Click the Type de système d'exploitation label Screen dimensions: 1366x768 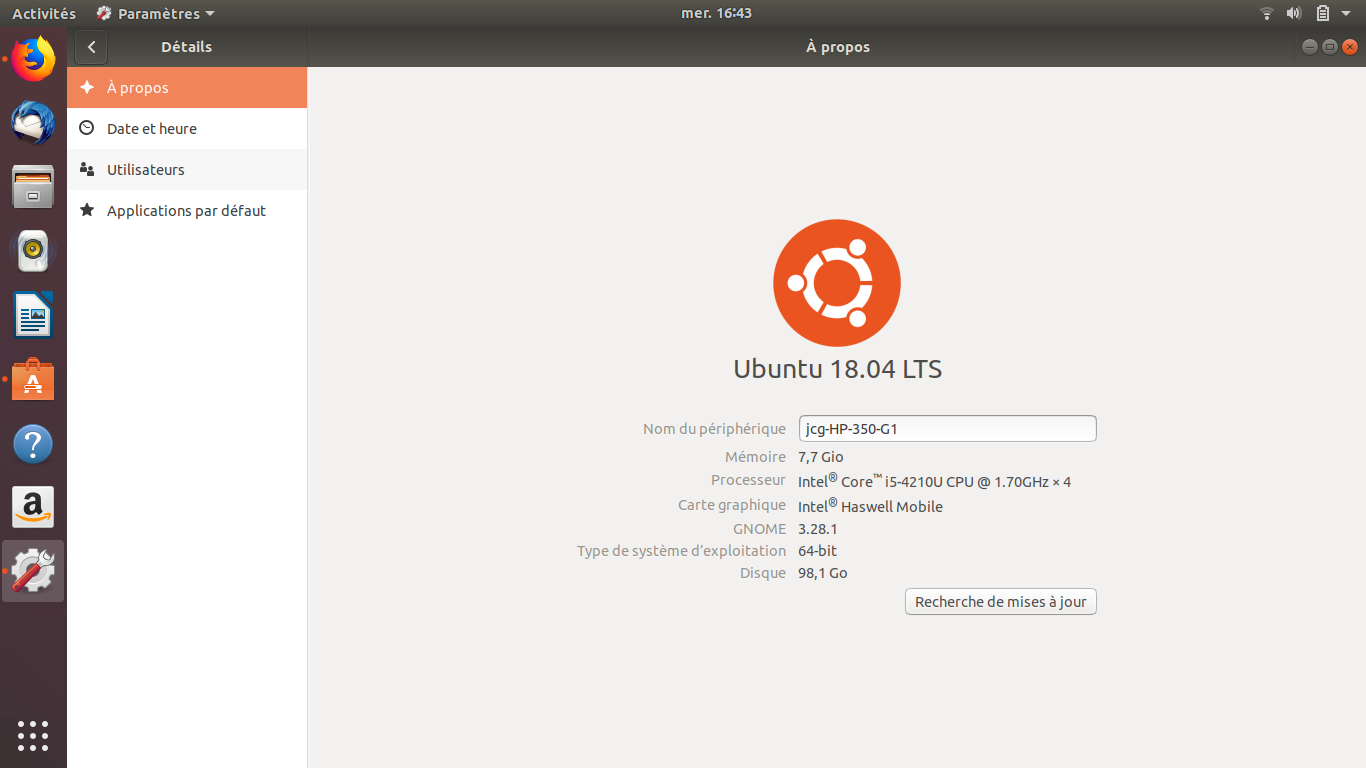point(681,551)
